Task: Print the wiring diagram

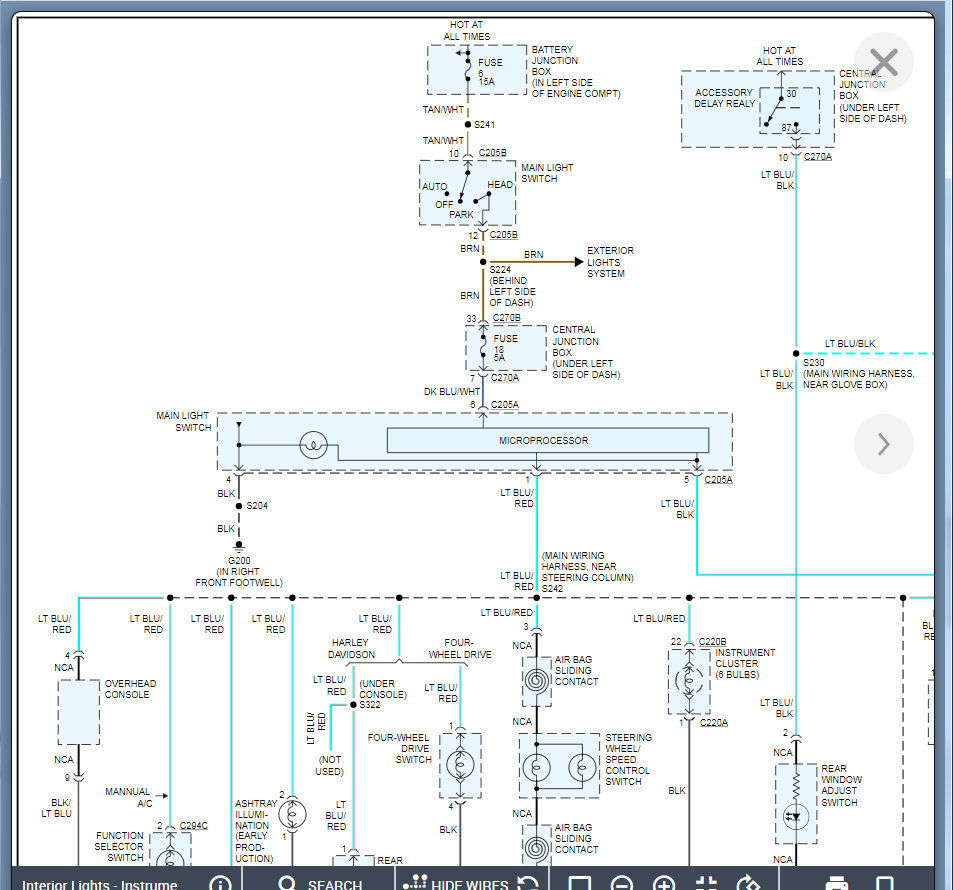Action: (x=837, y=883)
